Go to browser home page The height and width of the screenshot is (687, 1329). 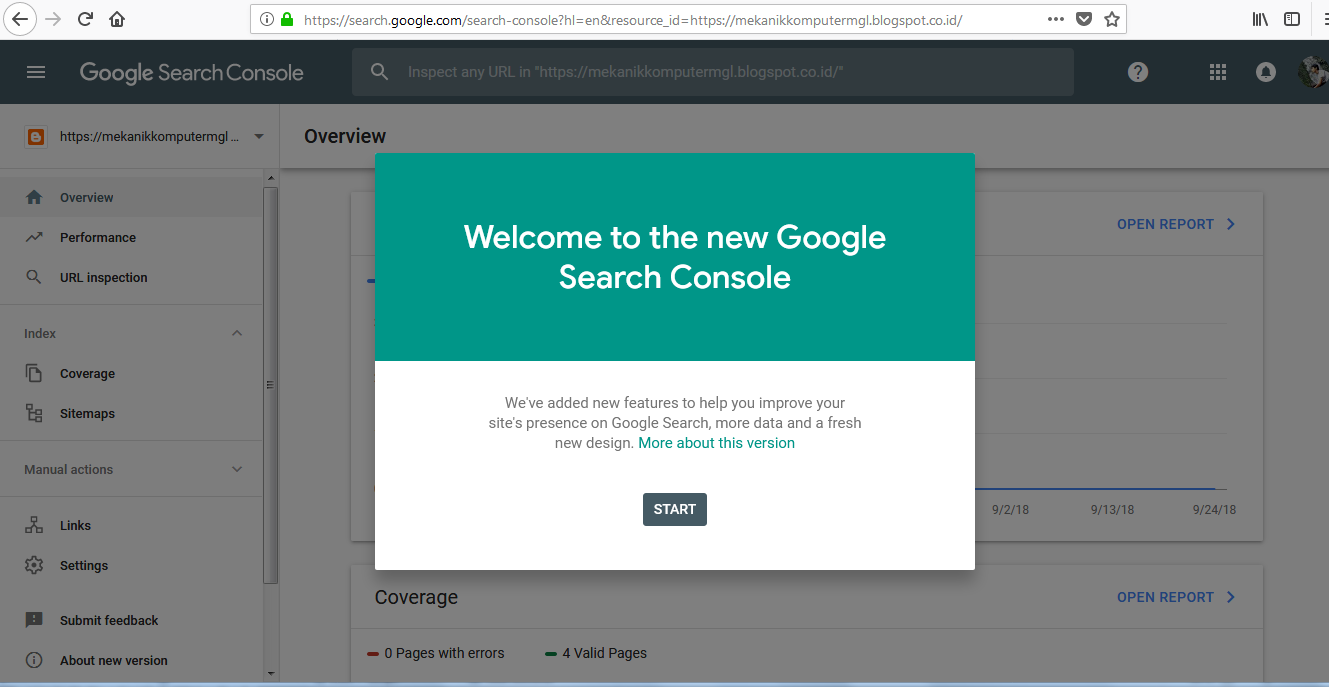click(117, 19)
